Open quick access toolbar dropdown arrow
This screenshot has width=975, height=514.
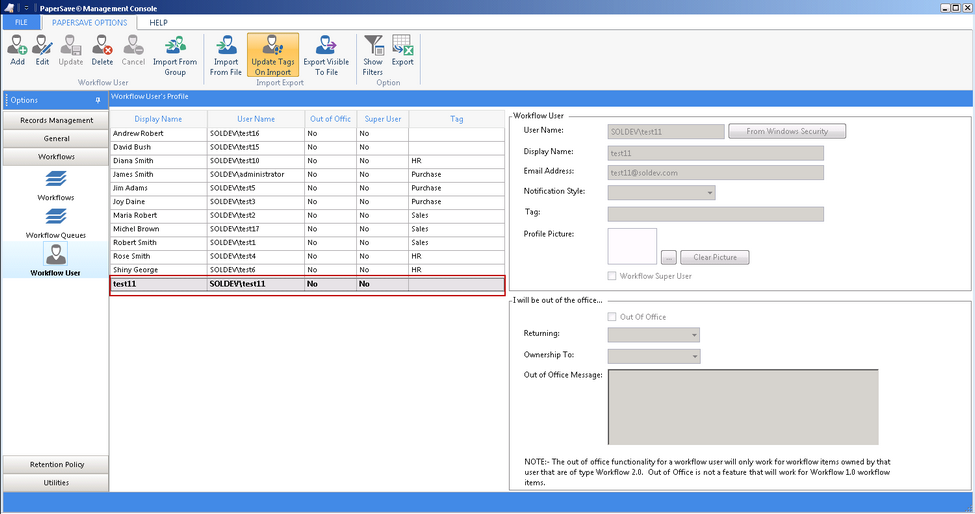pos(27,8)
